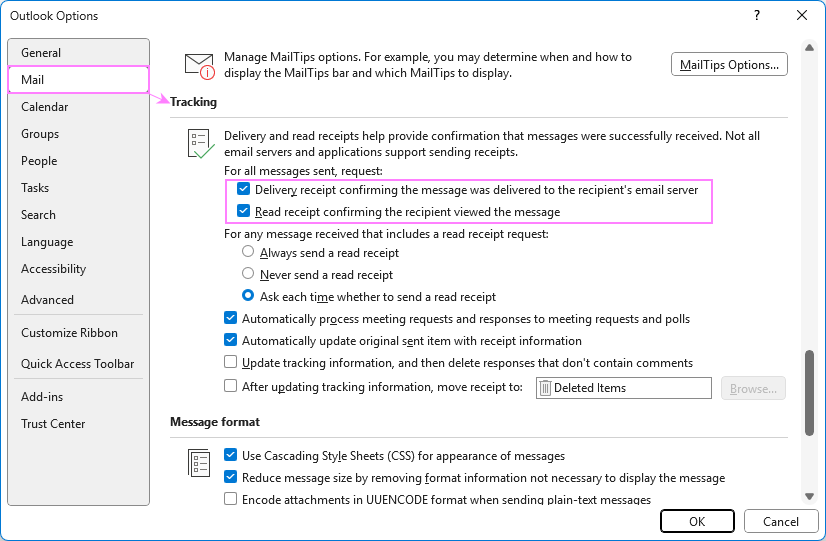Click the disabled Browse button
826x541 pixels.
tap(753, 388)
